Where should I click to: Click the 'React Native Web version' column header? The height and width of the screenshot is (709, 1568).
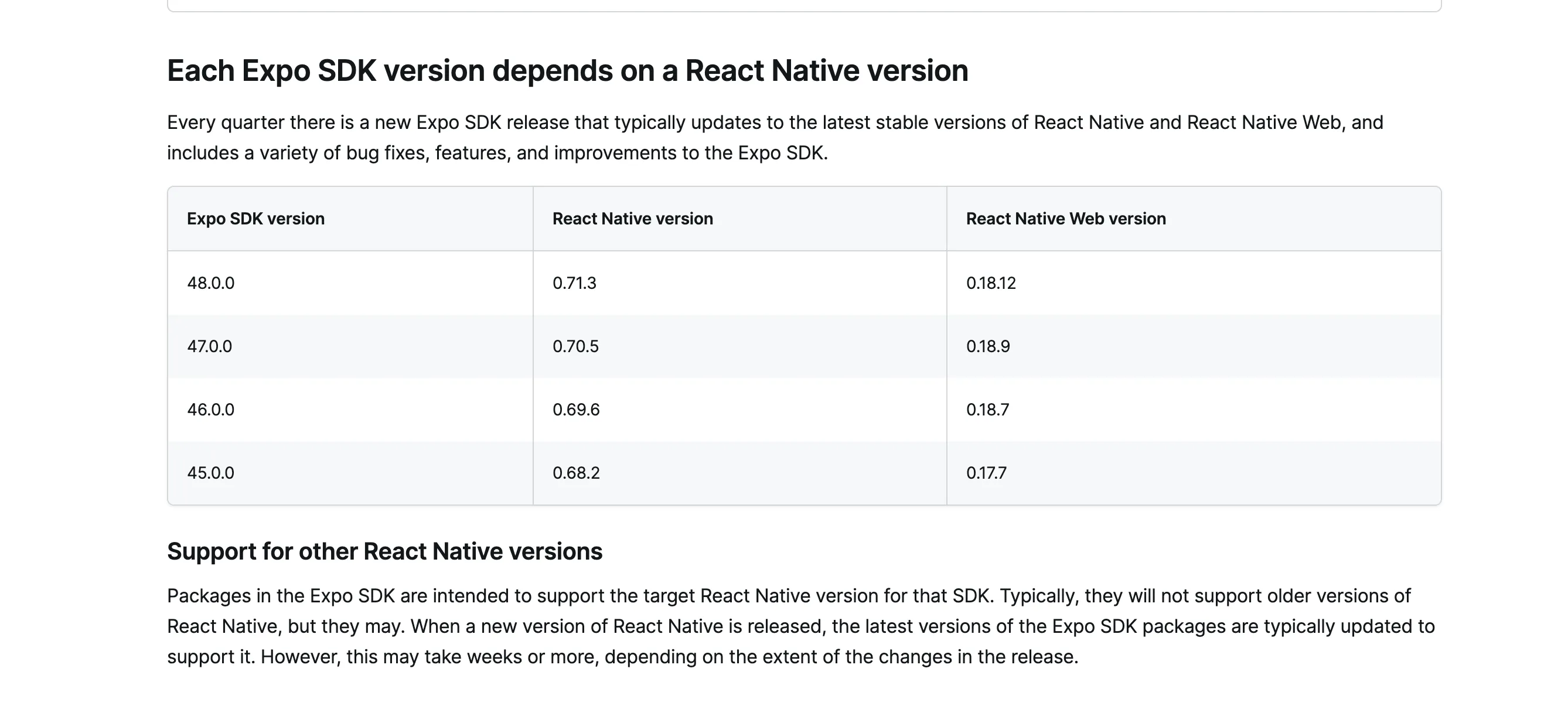click(1066, 219)
